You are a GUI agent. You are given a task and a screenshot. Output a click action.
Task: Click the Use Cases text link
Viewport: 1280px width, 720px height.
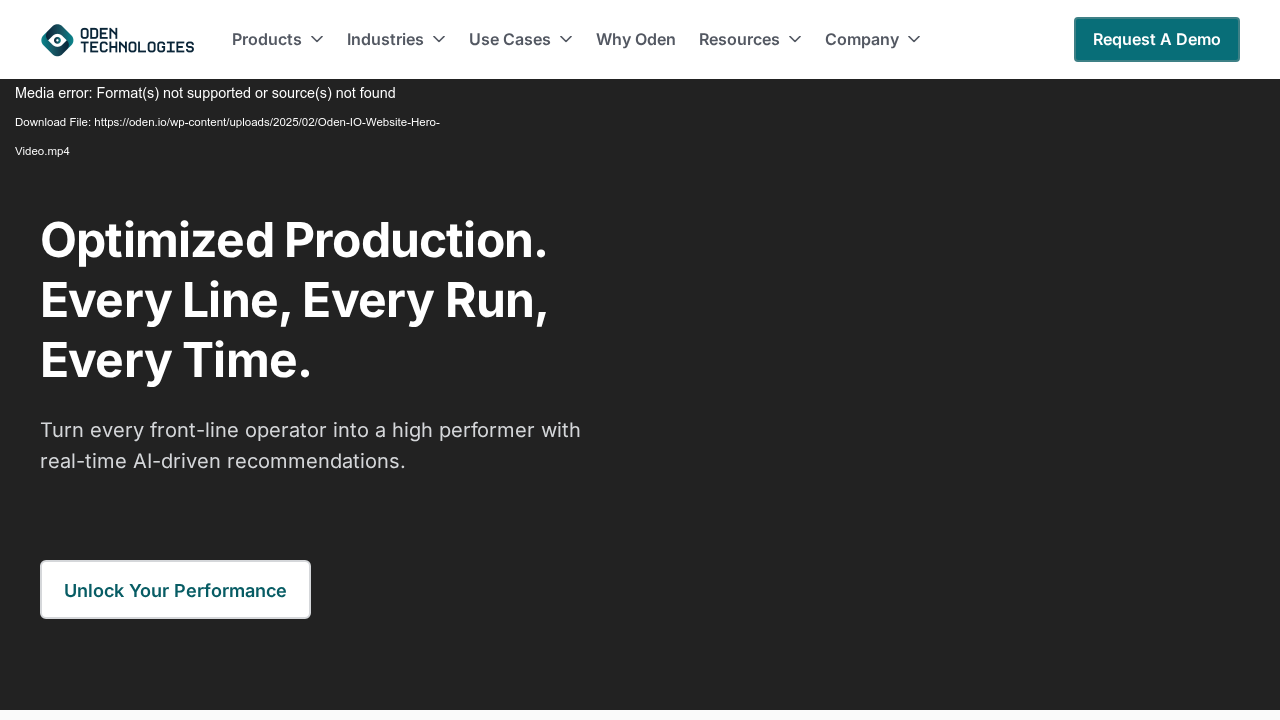tap(508, 38)
